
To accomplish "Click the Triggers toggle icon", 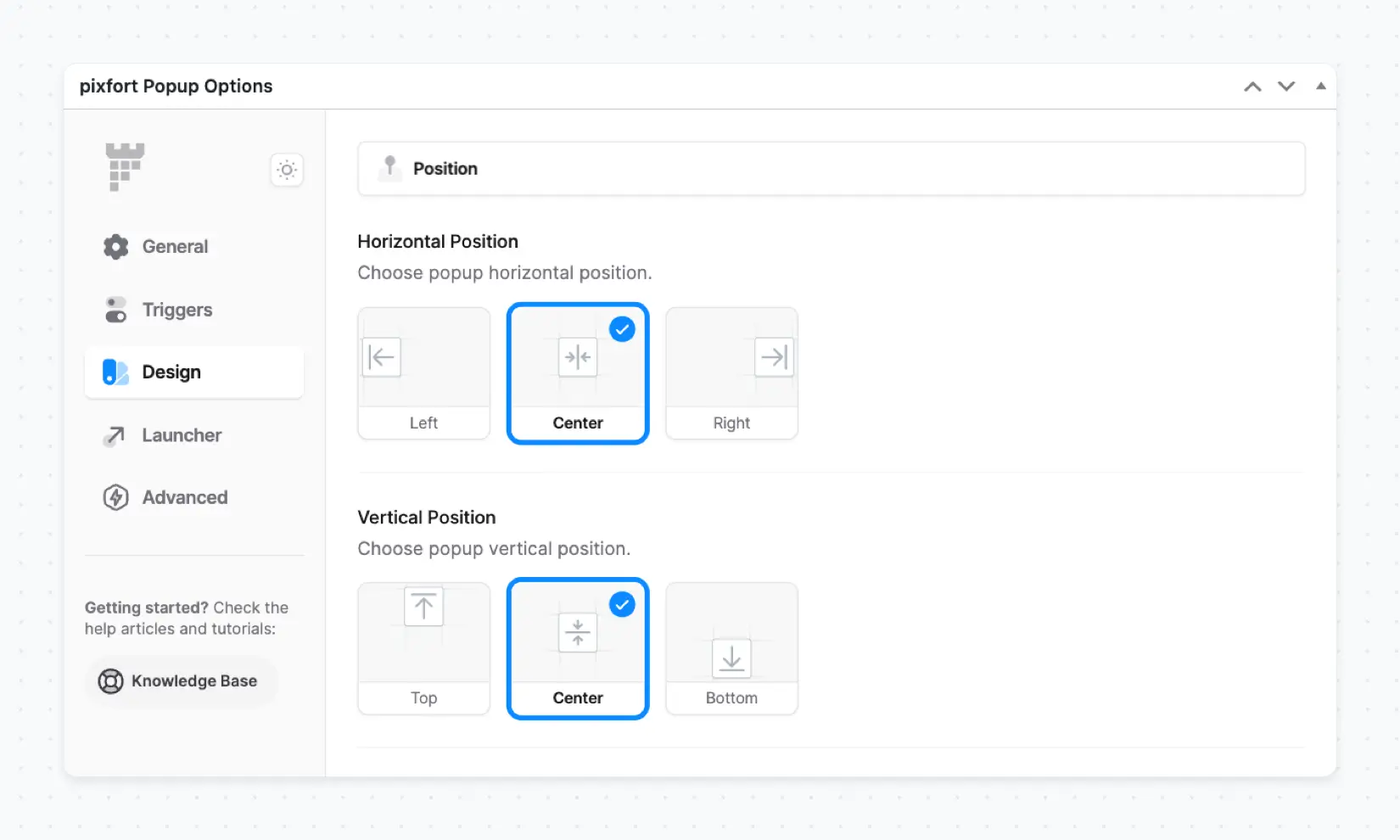I will click(x=116, y=310).
